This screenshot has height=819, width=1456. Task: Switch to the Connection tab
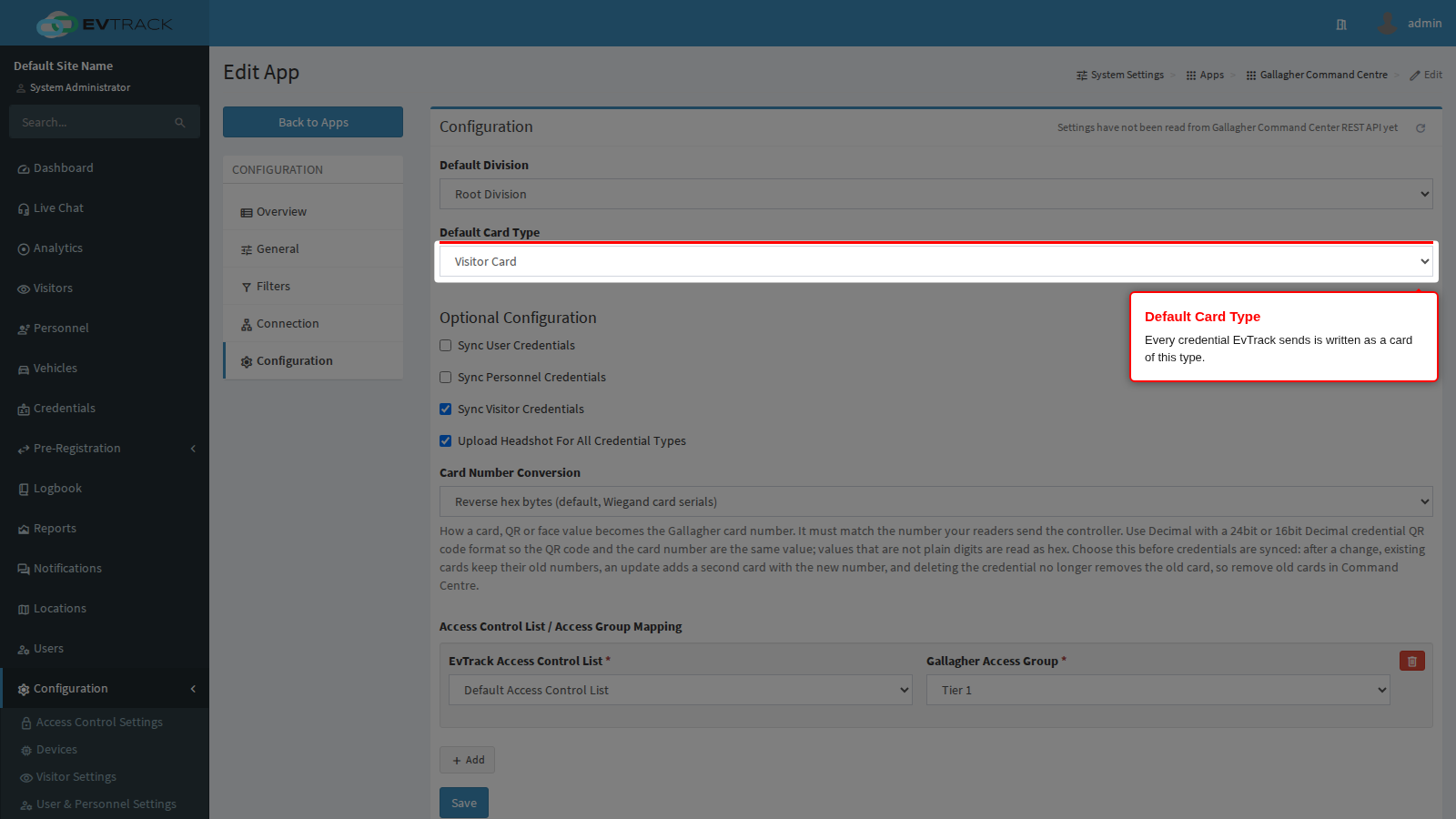[x=313, y=324]
